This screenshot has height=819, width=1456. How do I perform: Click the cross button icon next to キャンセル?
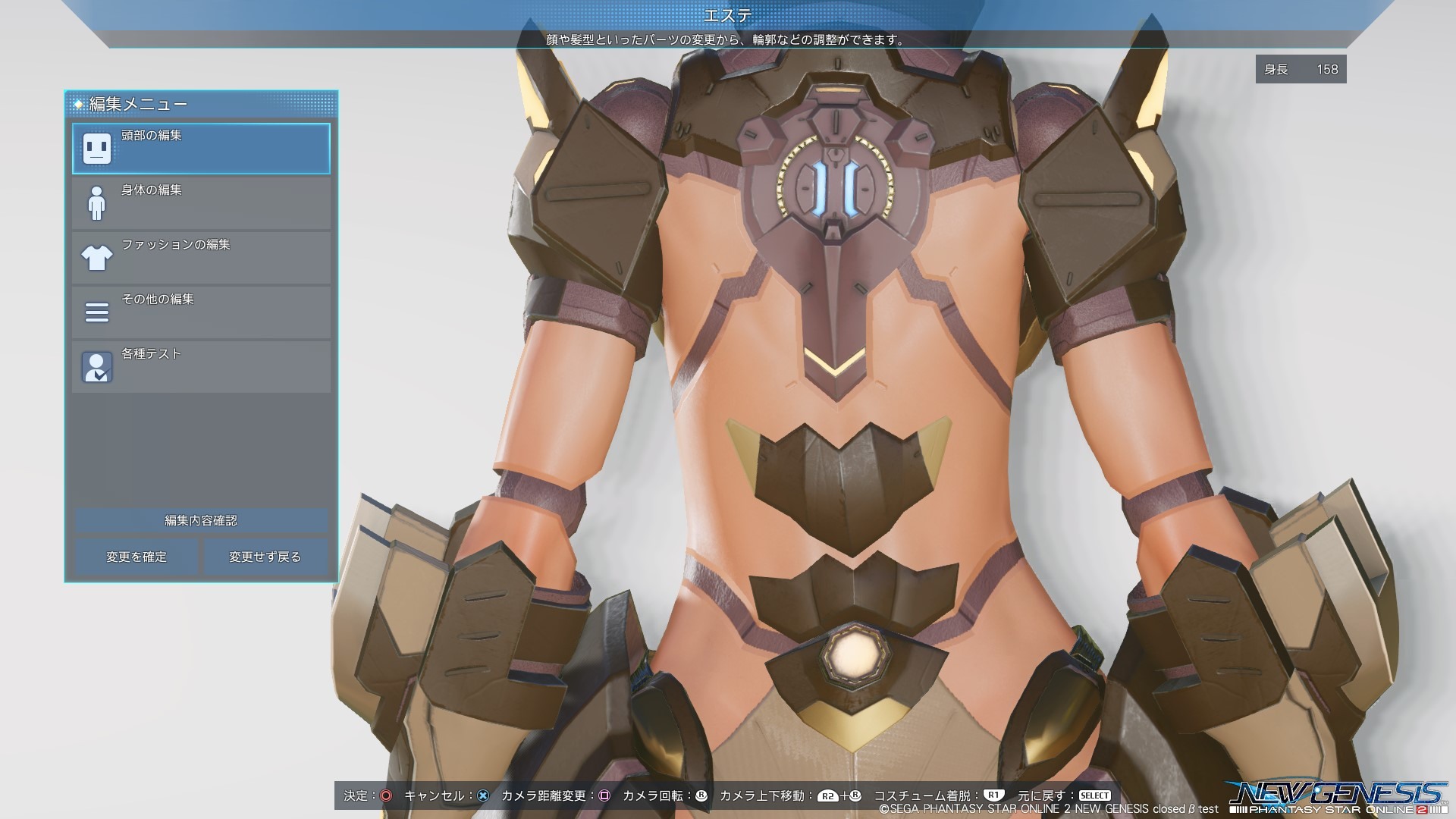coord(482,795)
